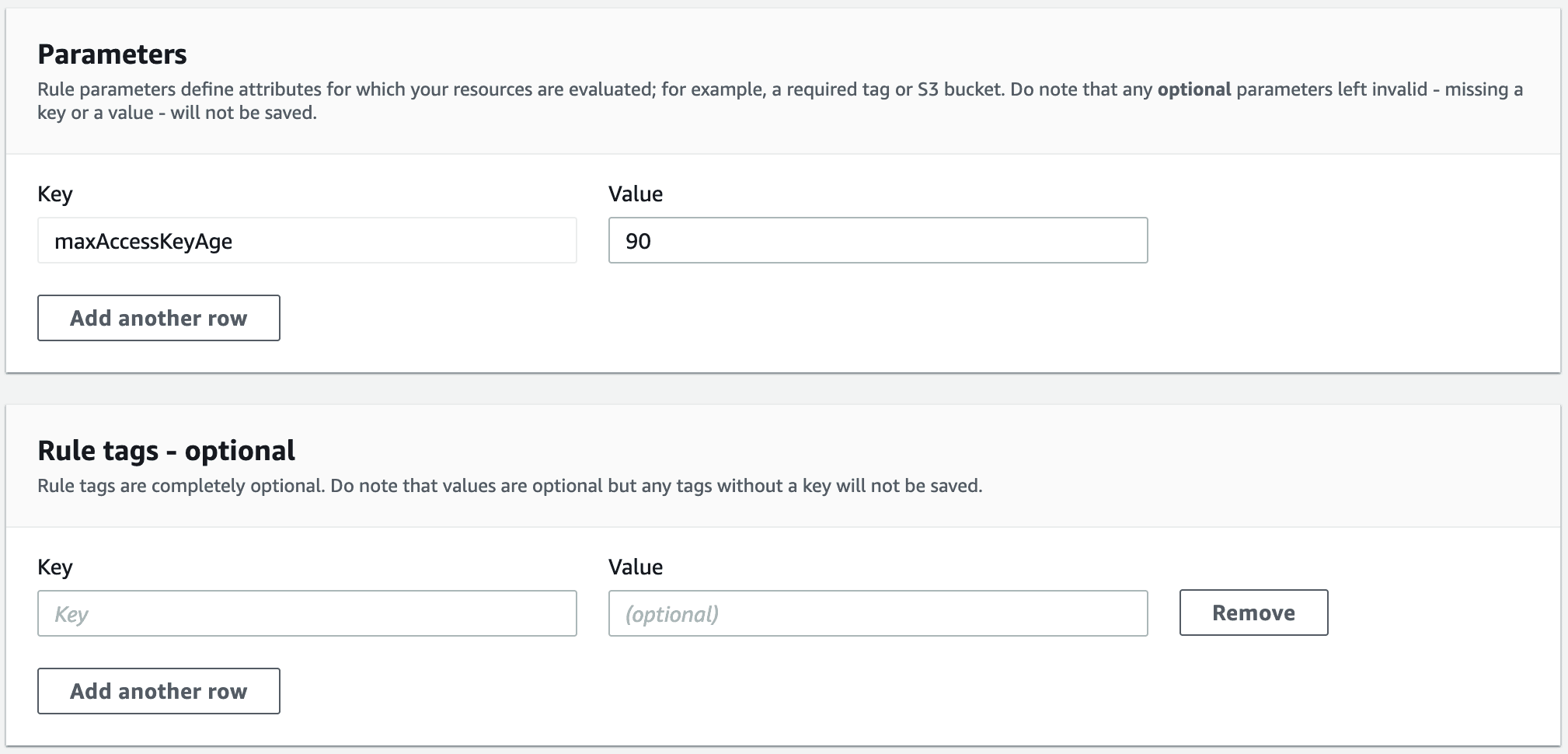The height and width of the screenshot is (754, 1568).
Task: Click the Rule tags Key input field
Action: point(307,613)
